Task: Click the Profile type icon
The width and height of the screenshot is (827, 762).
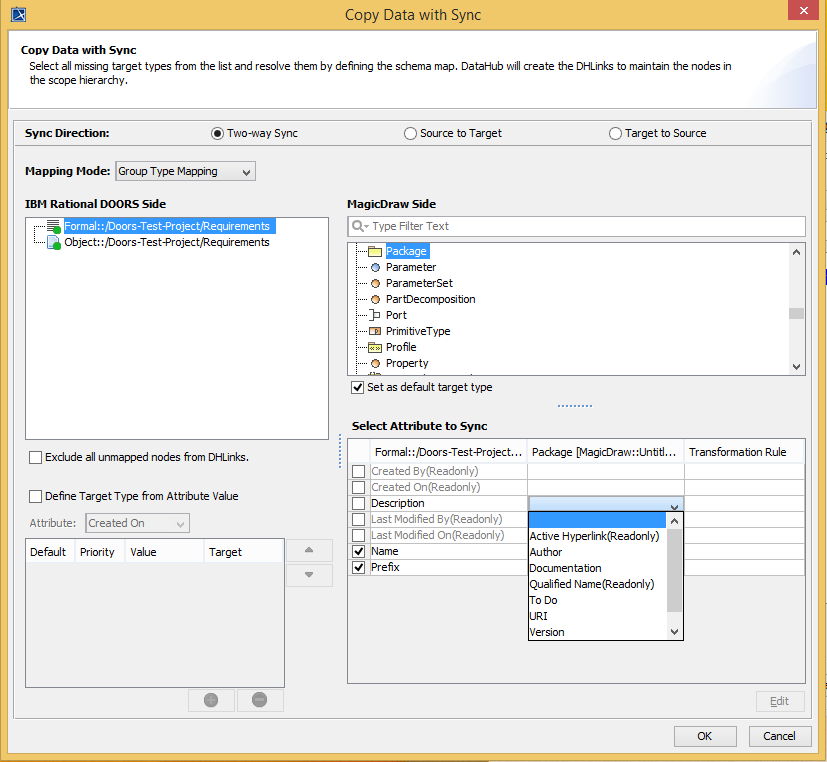Action: 375,347
